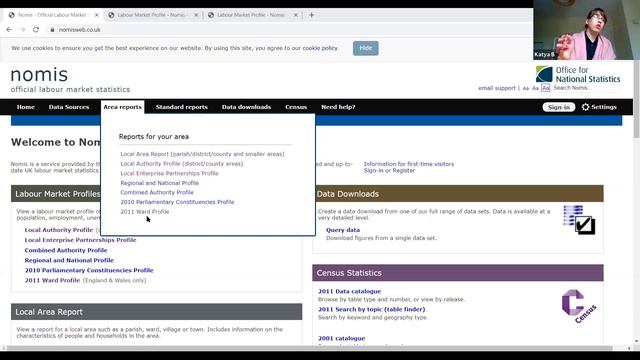Open Information for first-time visitors link

pyautogui.click(x=409, y=164)
